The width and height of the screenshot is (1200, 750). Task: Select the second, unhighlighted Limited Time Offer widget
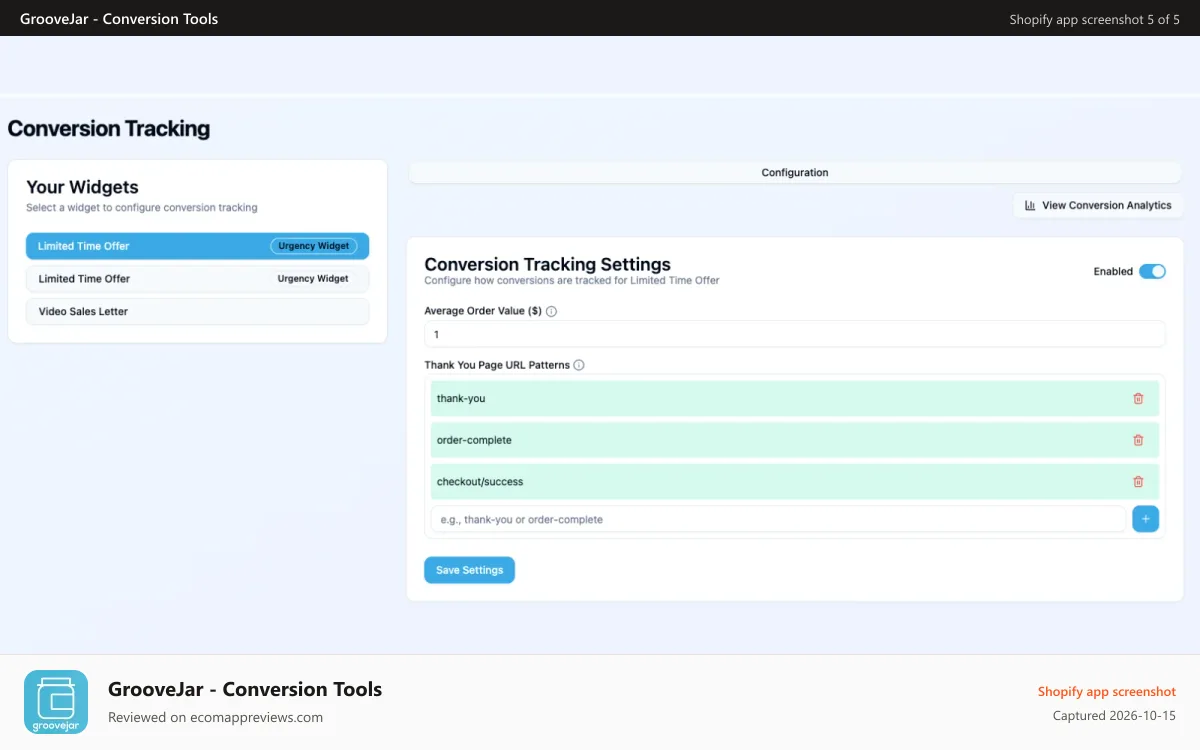pos(198,279)
